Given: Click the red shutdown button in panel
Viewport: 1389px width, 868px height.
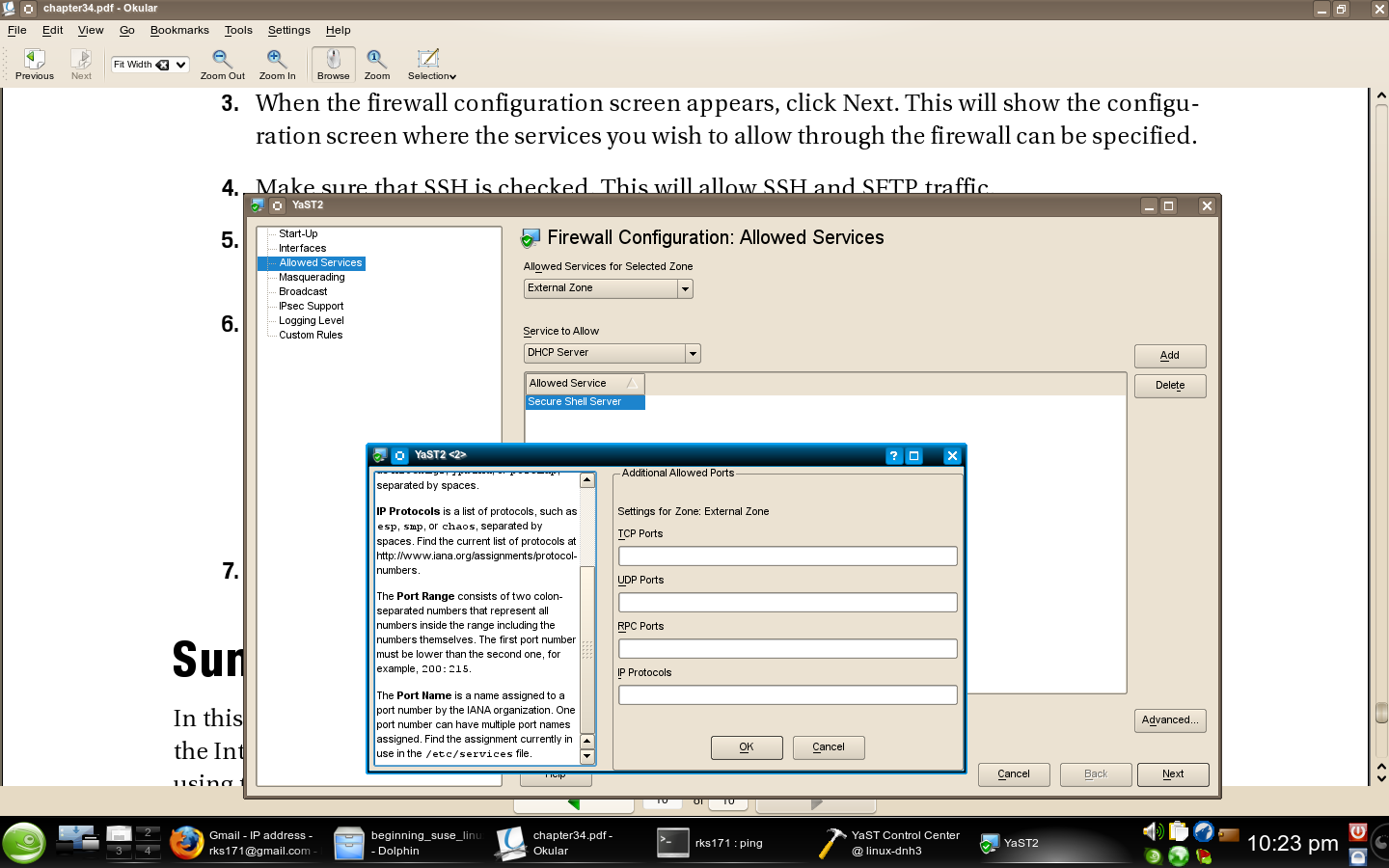Looking at the screenshot, I should (x=1358, y=831).
